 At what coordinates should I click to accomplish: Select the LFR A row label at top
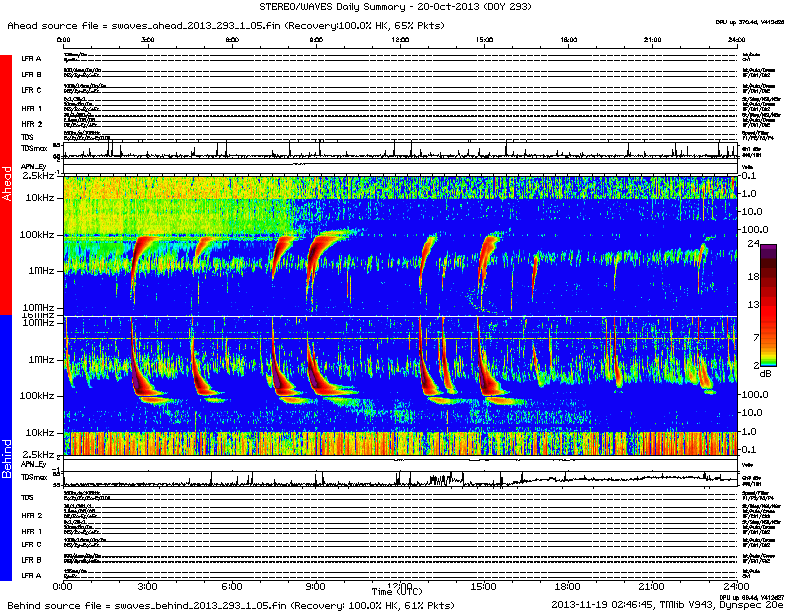point(32,59)
